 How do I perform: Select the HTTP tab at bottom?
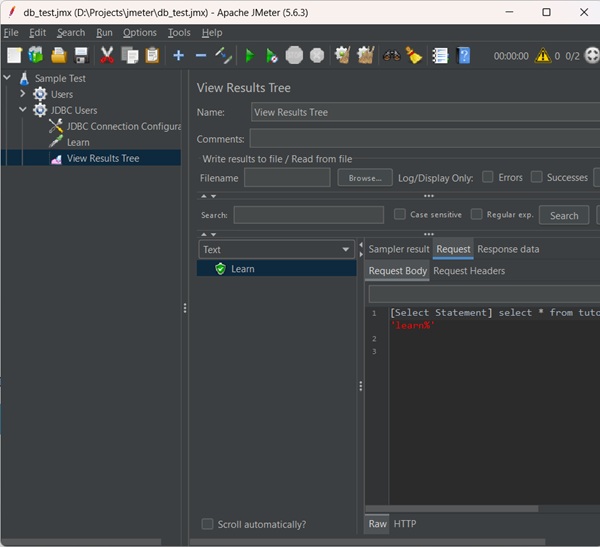click(405, 524)
